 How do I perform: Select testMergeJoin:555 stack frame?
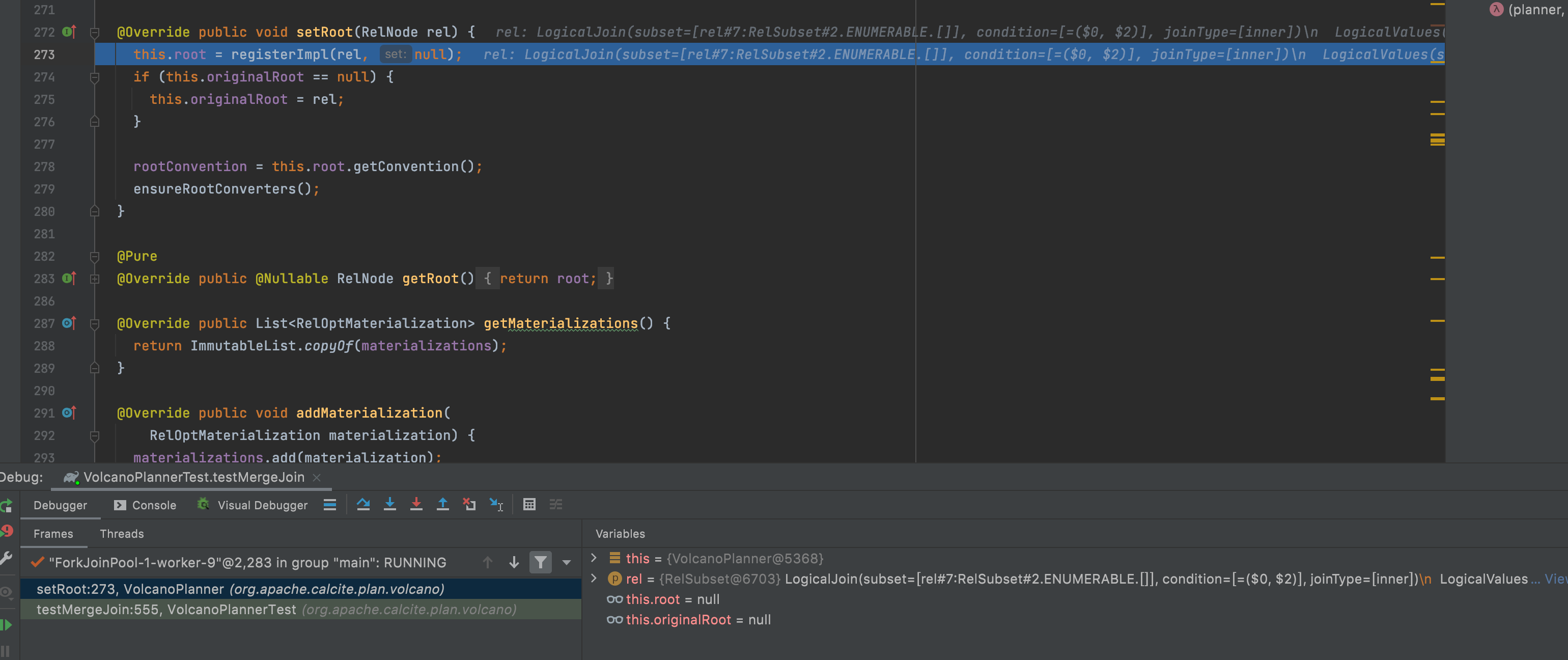click(x=165, y=610)
